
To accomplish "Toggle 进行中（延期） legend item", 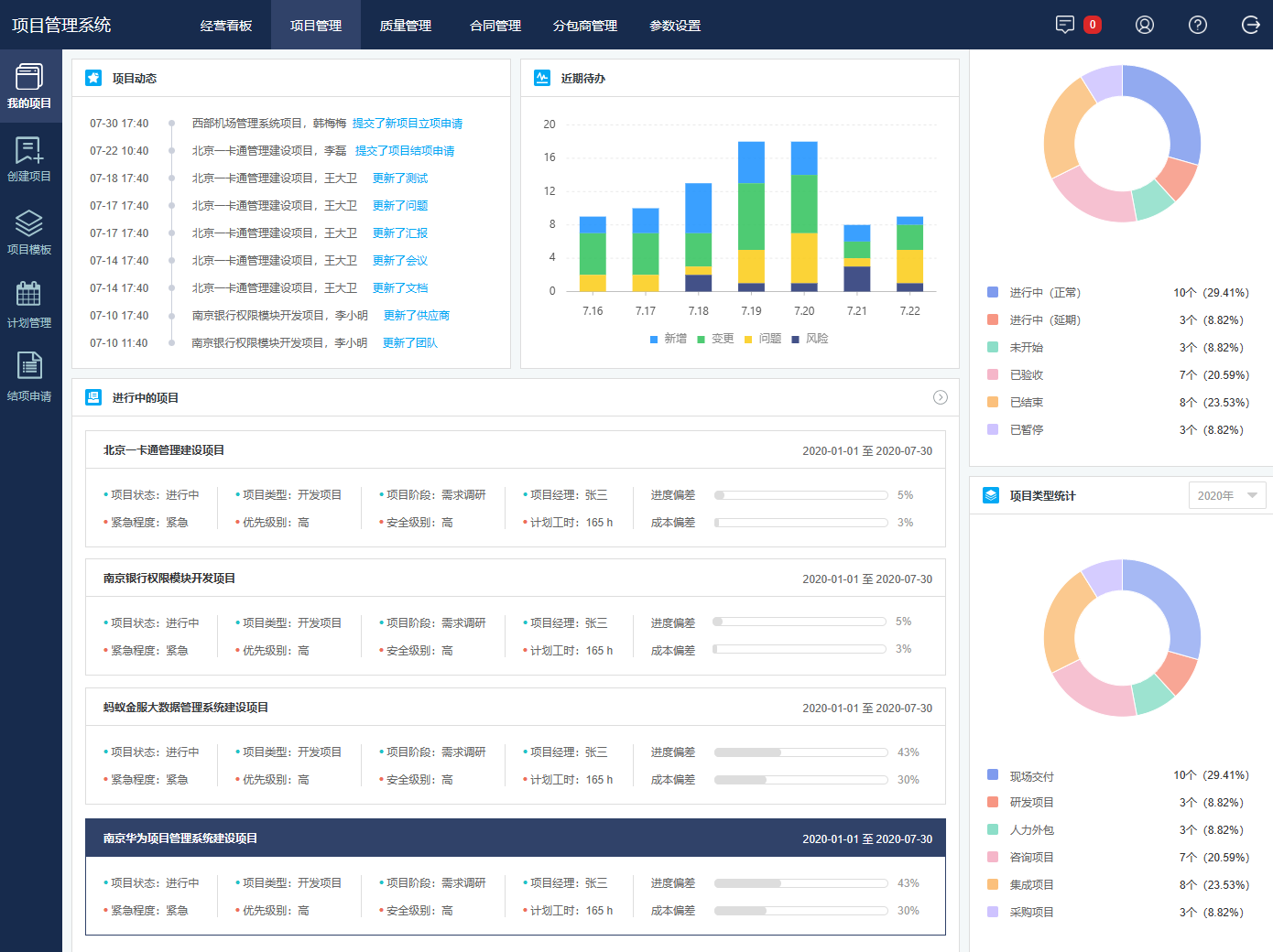I will [x=1034, y=320].
